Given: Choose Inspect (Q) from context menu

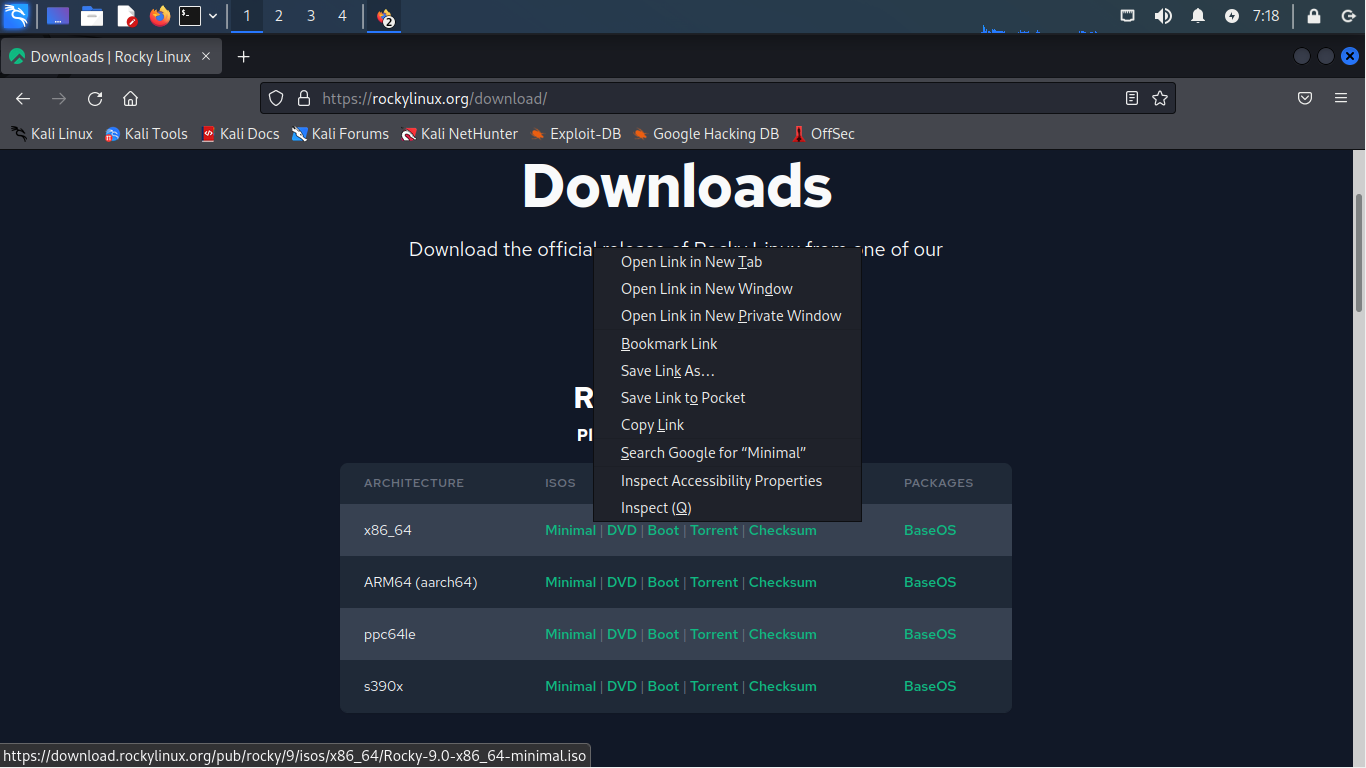Looking at the screenshot, I should (x=727, y=508).
